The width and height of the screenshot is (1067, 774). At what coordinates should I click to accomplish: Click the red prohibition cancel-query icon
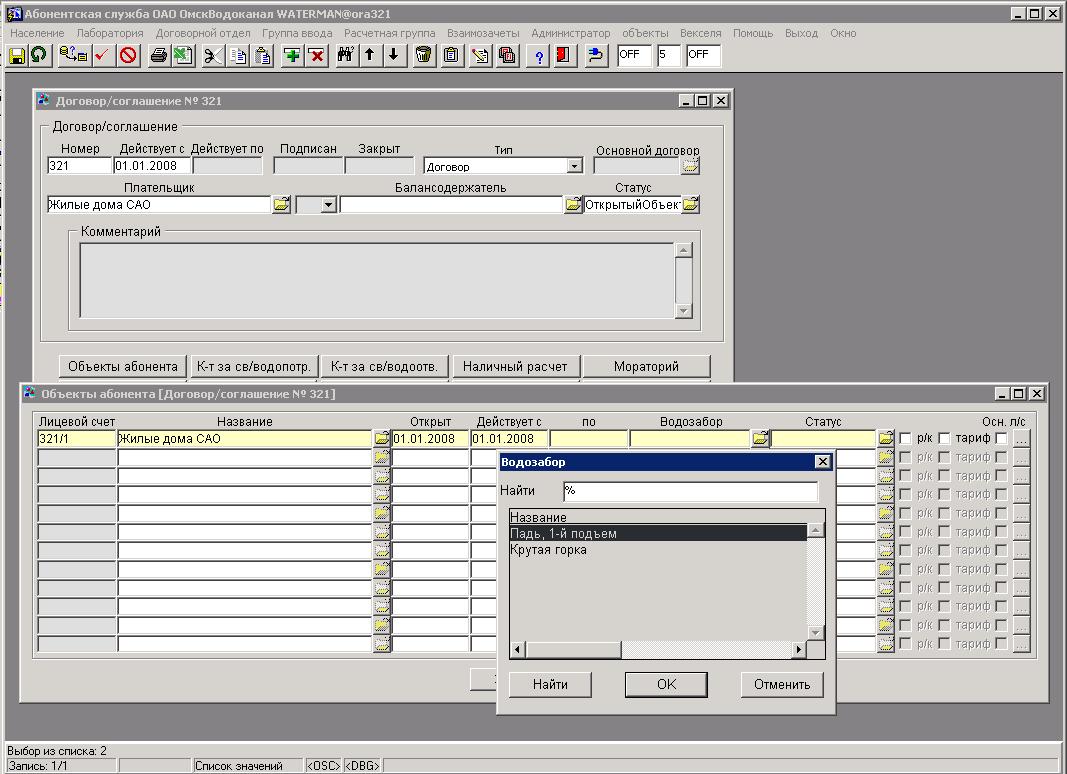128,55
